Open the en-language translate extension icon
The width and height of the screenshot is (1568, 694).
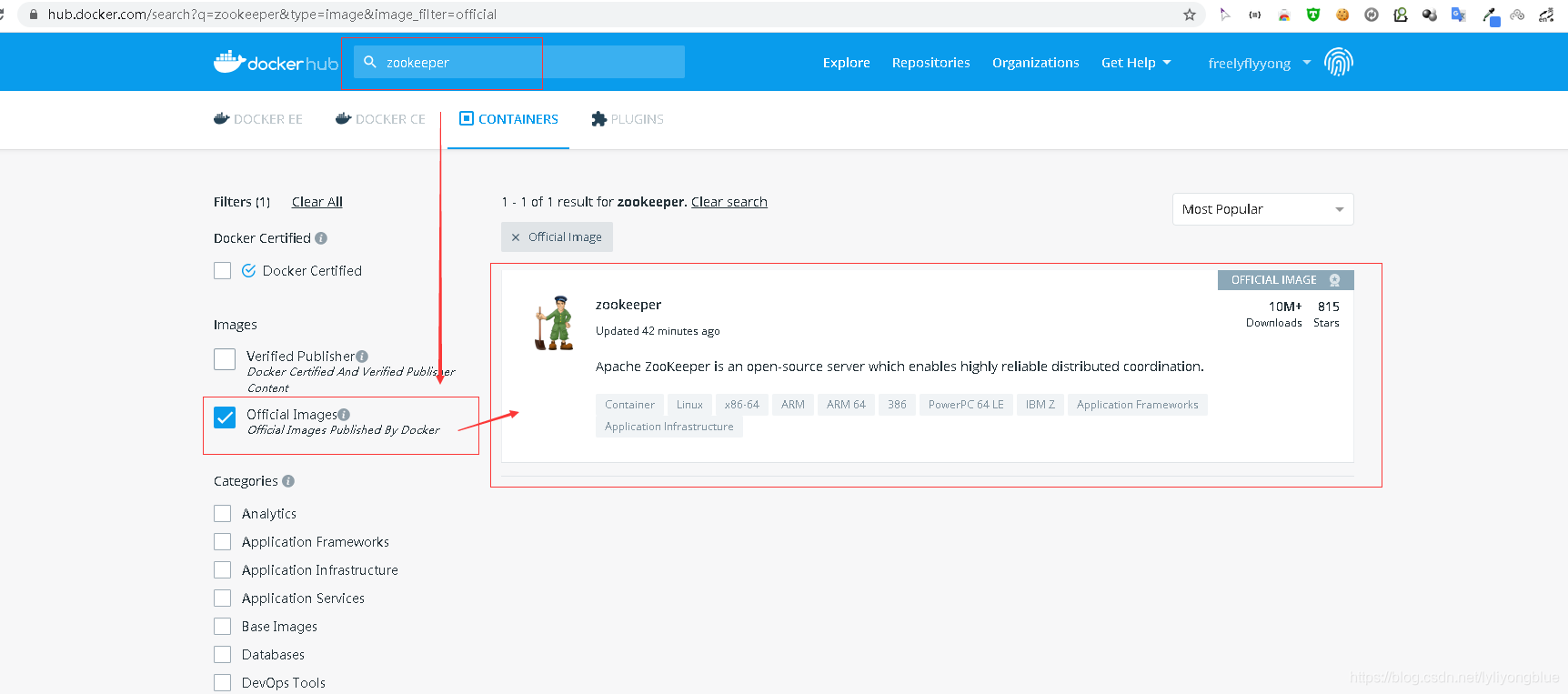(x=1546, y=15)
